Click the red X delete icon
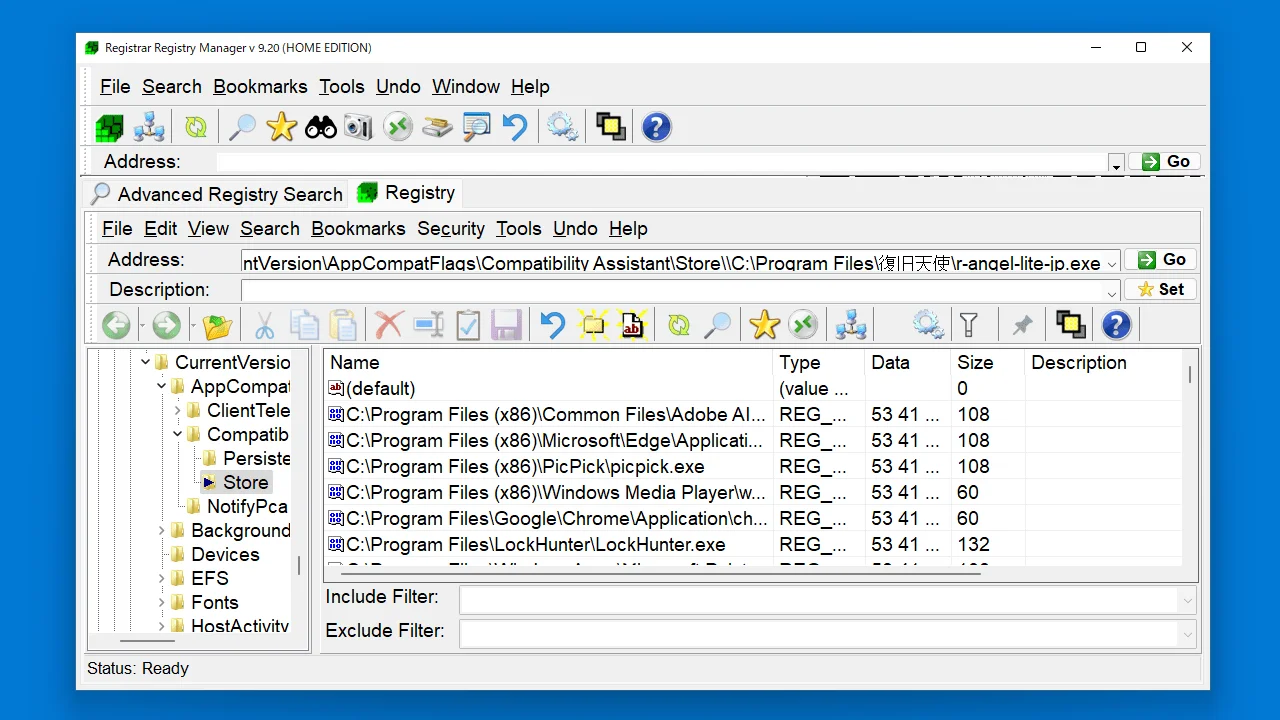Screen dimensions: 1280x720 [x=388, y=325]
